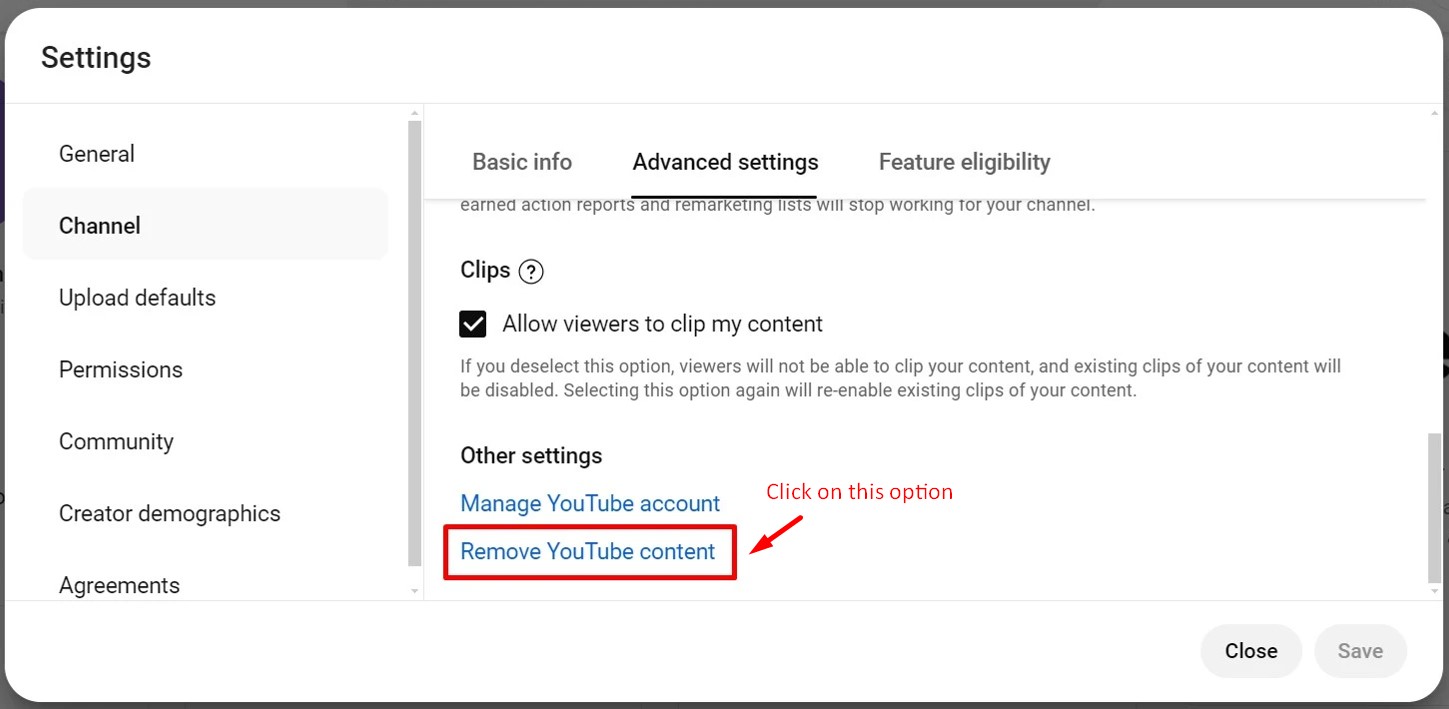The height and width of the screenshot is (709, 1449).
Task: Open the Agreements settings section
Action: point(119,585)
